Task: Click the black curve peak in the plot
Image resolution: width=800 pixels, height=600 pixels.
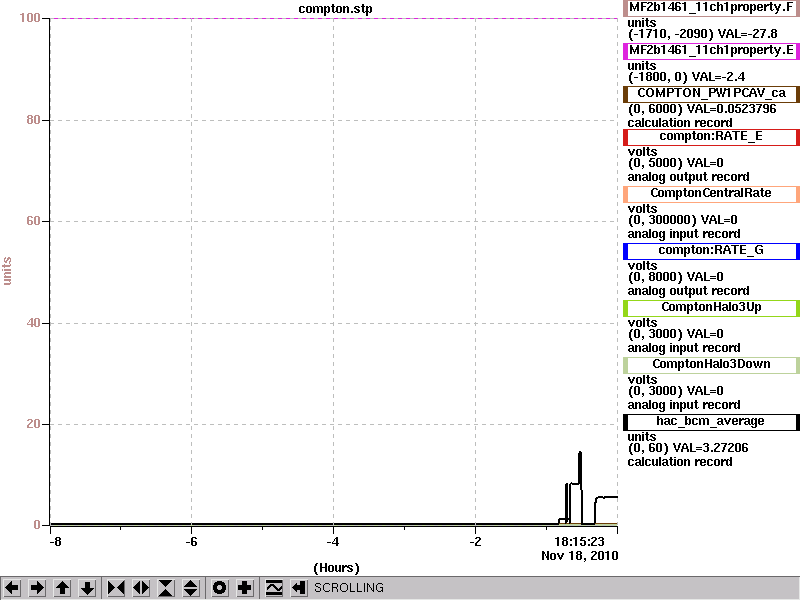Action: 580,454
